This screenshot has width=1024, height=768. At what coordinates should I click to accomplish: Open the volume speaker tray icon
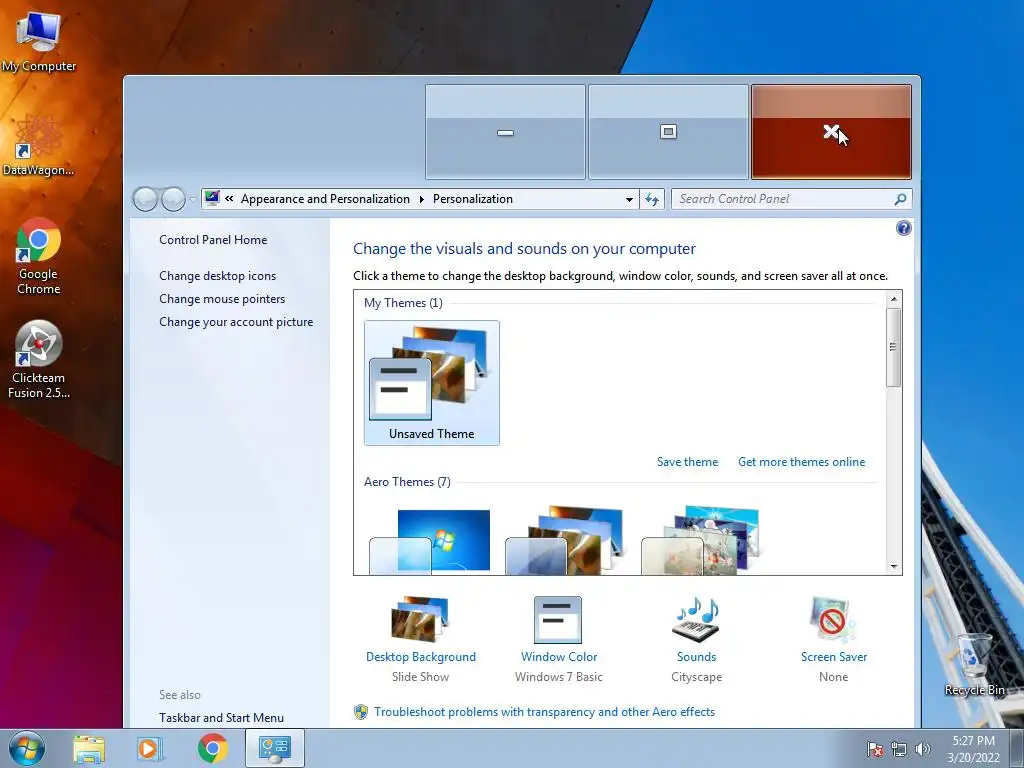pyautogui.click(x=922, y=749)
